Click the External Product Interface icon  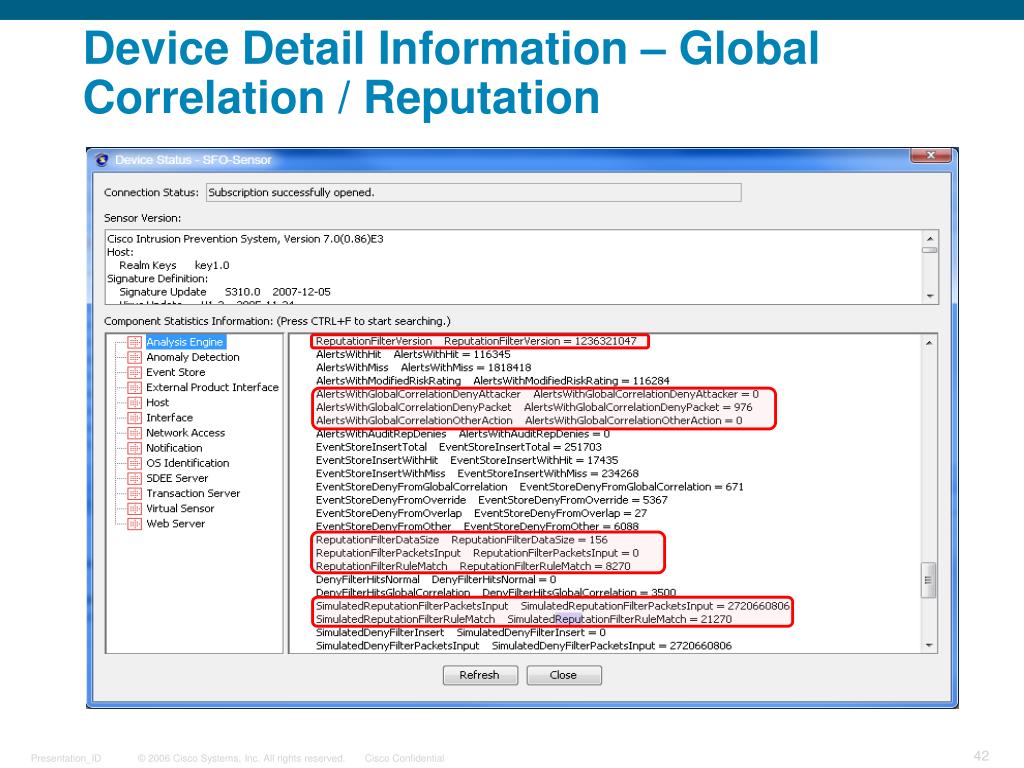(x=135, y=387)
